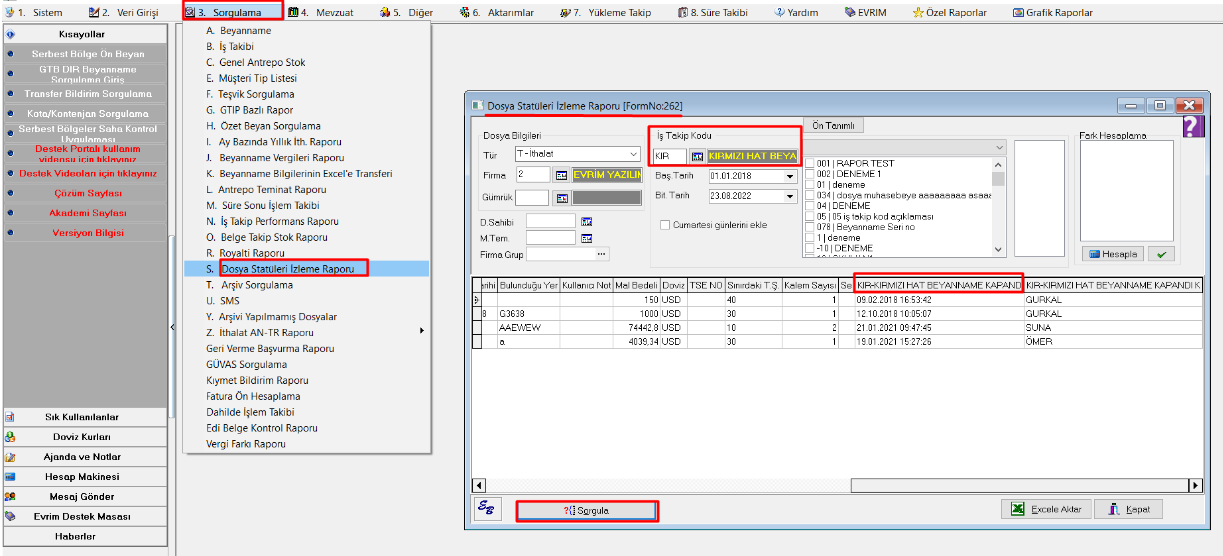Check the '05 | 05 iş takip kod' item
Screen dimensions: 1223x556
(x=811, y=217)
